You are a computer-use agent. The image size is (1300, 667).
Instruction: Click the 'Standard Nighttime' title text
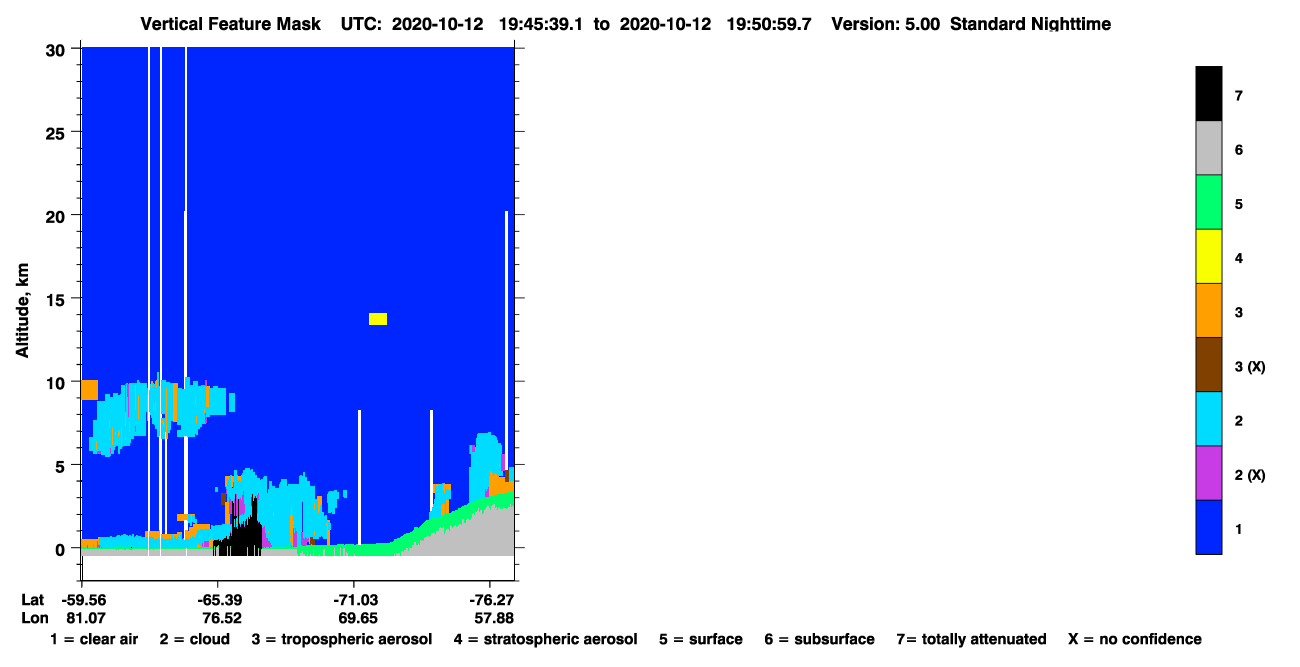click(1030, 23)
